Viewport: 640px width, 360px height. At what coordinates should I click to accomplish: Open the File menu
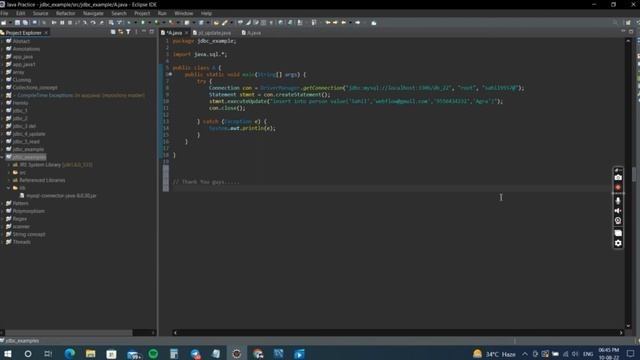(x=4, y=13)
